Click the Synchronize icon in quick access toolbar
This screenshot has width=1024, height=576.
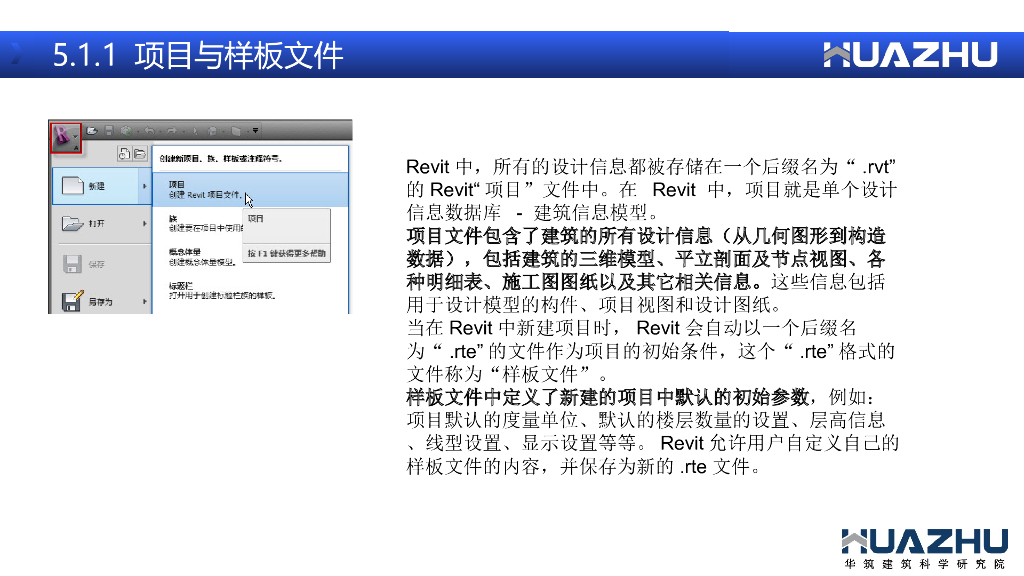pos(127,131)
